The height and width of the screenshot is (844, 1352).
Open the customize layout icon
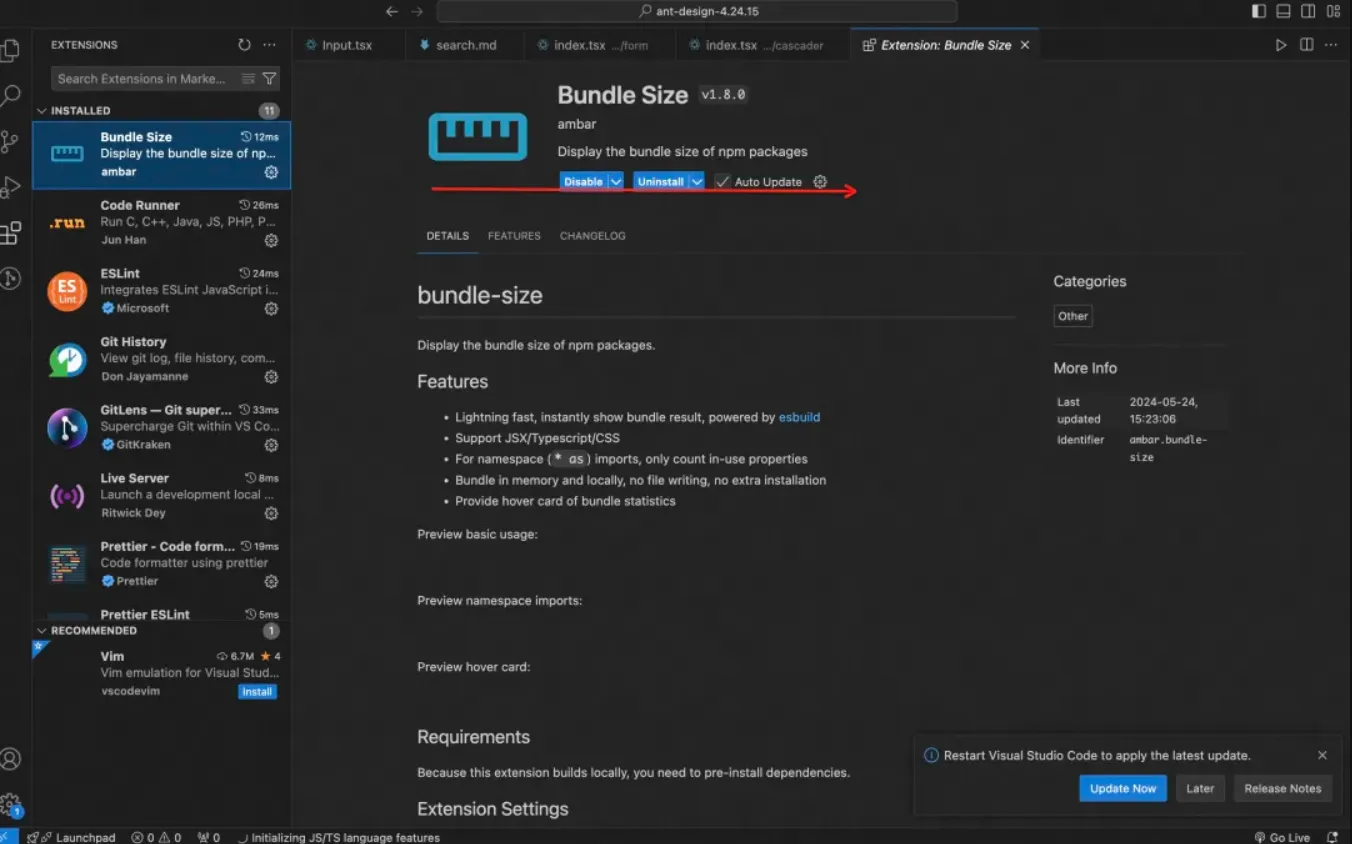click(x=1334, y=11)
